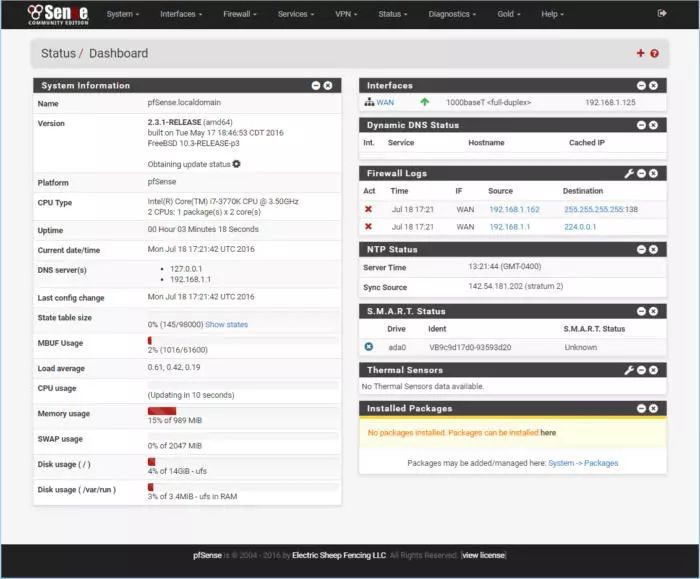This screenshot has height=579, width=700.
Task: Click the S.M.A.R.T. status Unknown cell
Action: pyautogui.click(x=580, y=347)
